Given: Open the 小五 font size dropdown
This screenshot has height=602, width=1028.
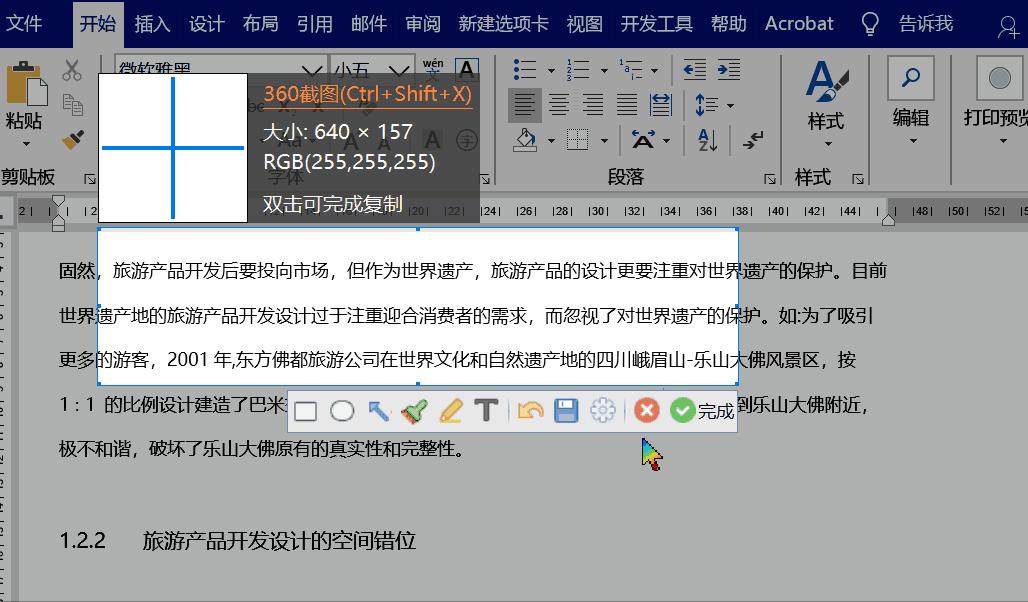Looking at the screenshot, I should pyautogui.click(x=400, y=68).
